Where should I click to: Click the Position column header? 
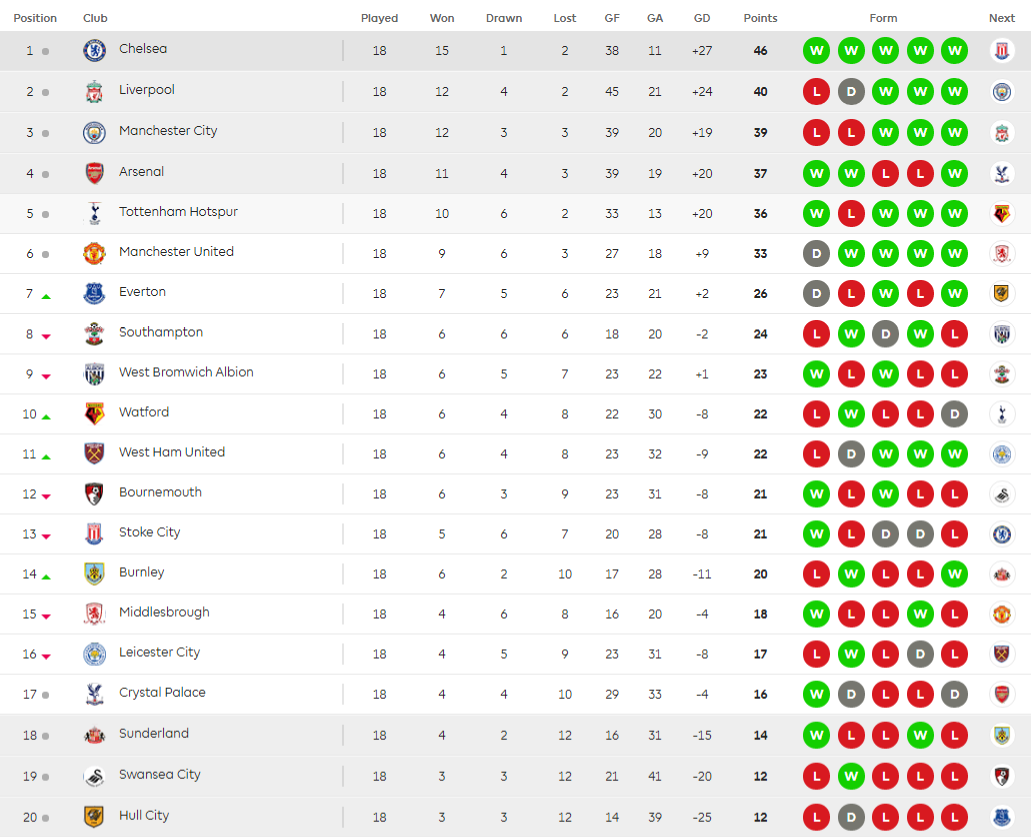point(35,18)
